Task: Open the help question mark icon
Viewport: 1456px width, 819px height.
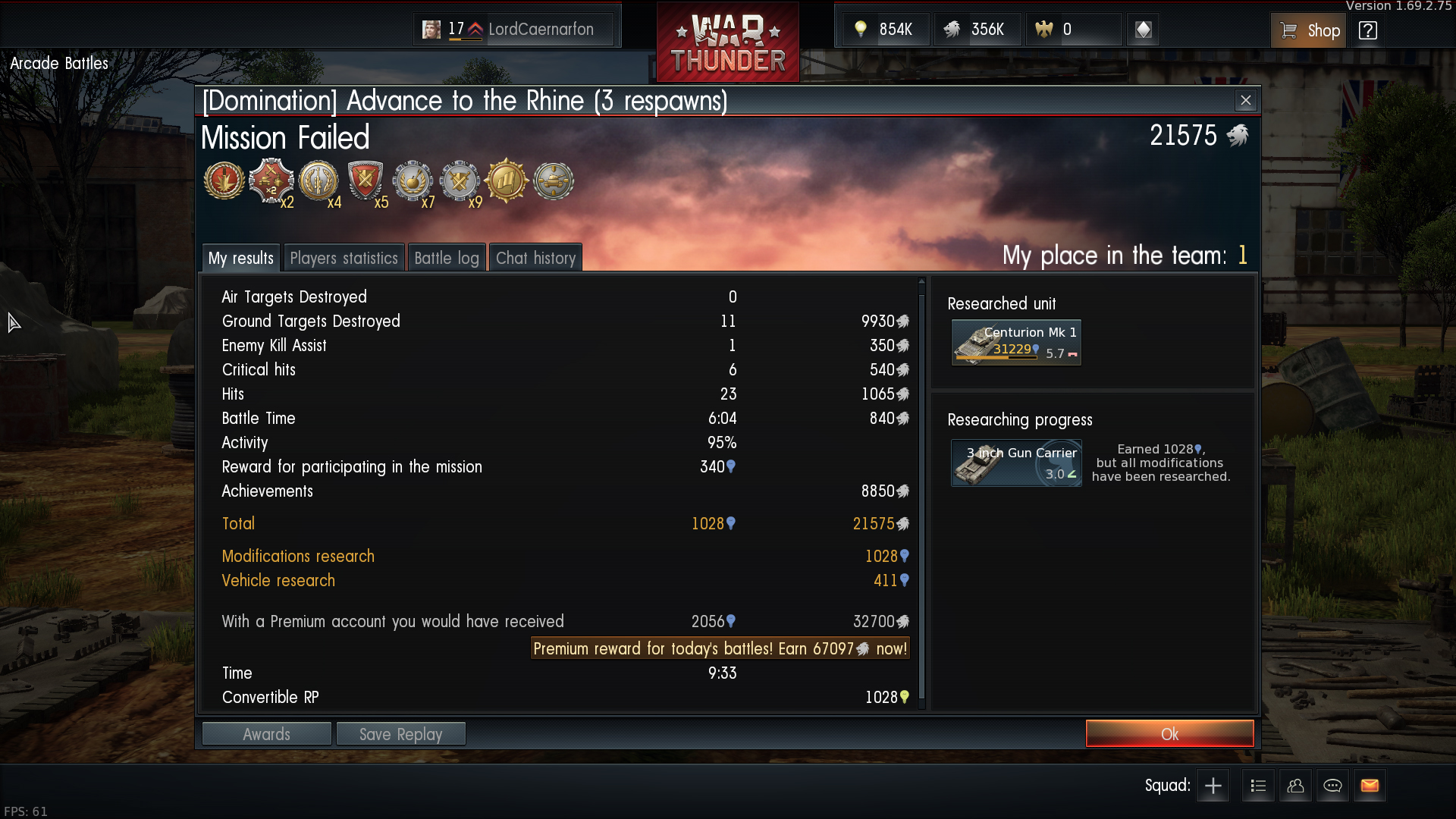Action: click(x=1367, y=30)
